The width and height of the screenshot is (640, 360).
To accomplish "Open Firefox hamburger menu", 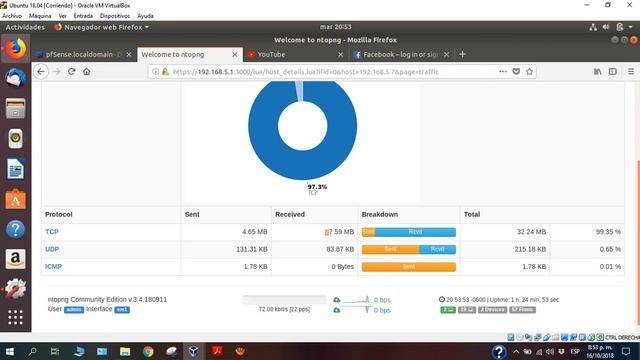I will [x=631, y=71].
